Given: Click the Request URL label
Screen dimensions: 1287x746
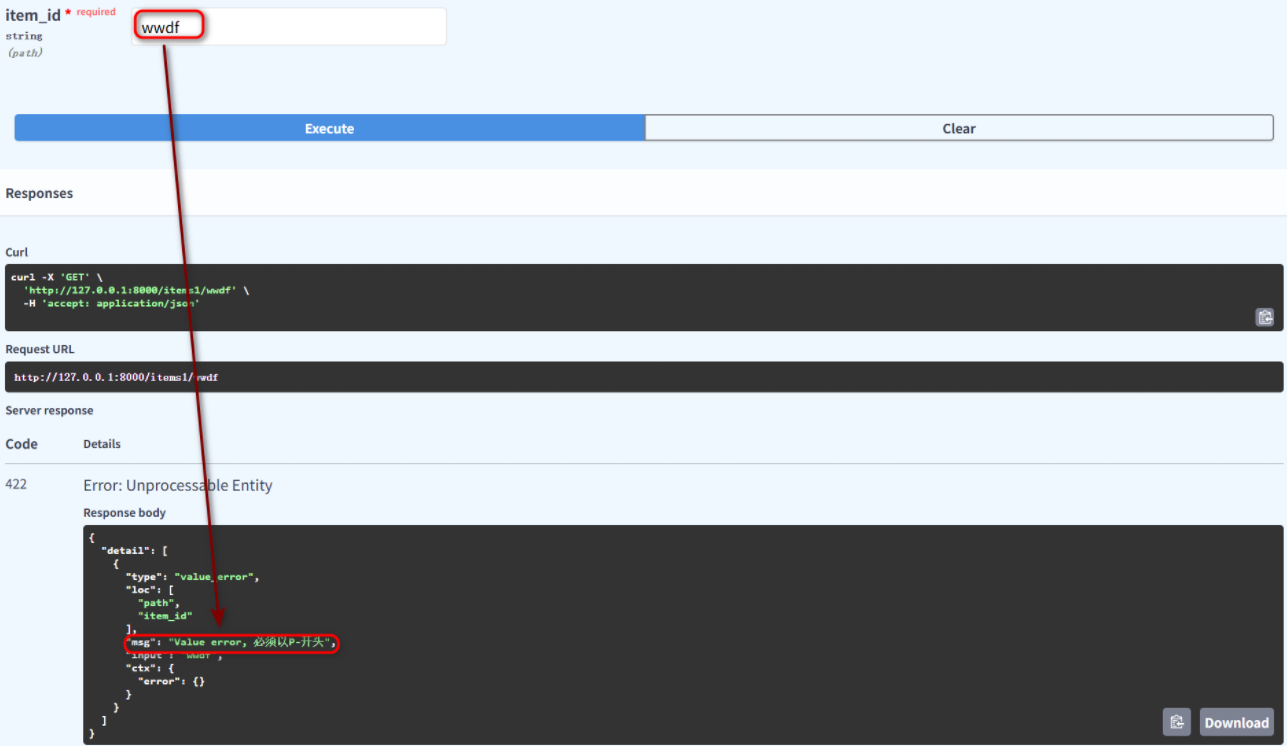Looking at the screenshot, I should tap(40, 349).
